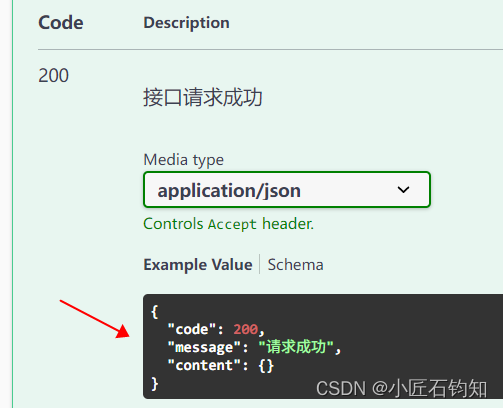Click the red 200 value in JSON
503x408 pixels.
pyautogui.click(x=246, y=329)
